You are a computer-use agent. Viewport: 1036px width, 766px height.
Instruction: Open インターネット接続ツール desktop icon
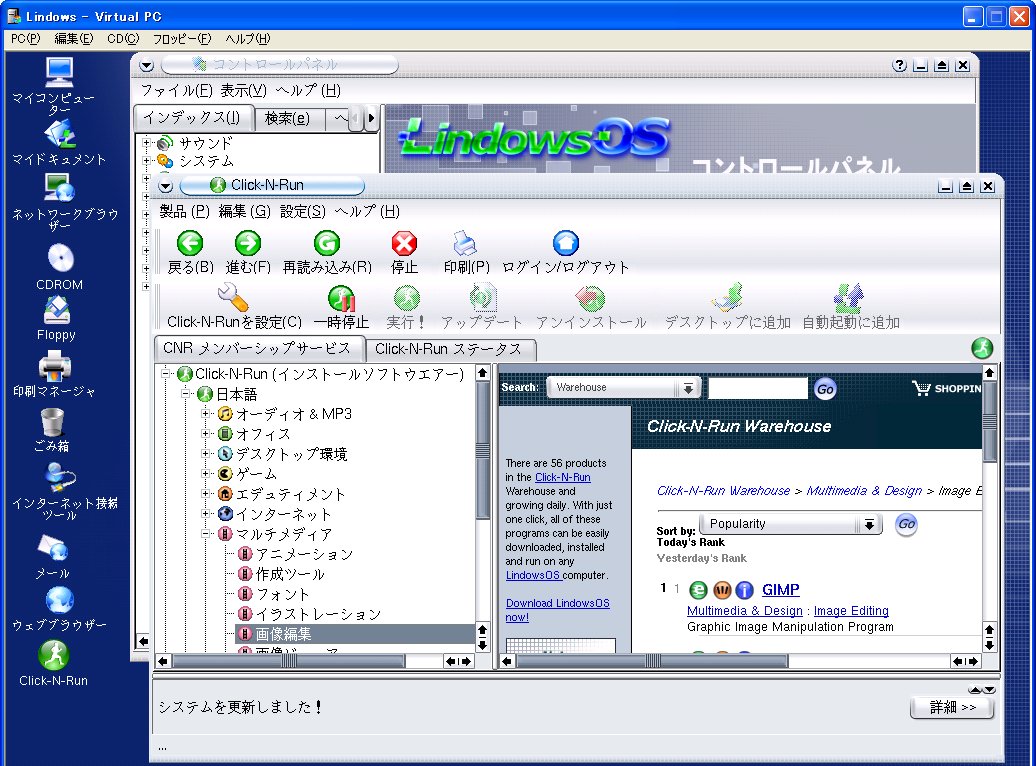(x=60, y=477)
